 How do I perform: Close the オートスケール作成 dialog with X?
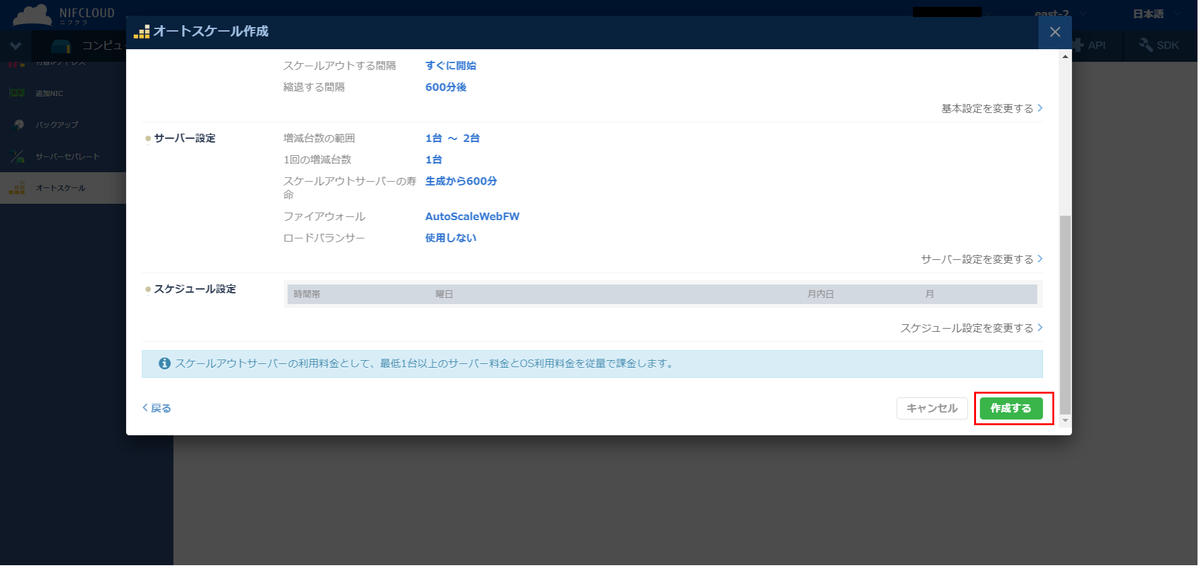1054,32
